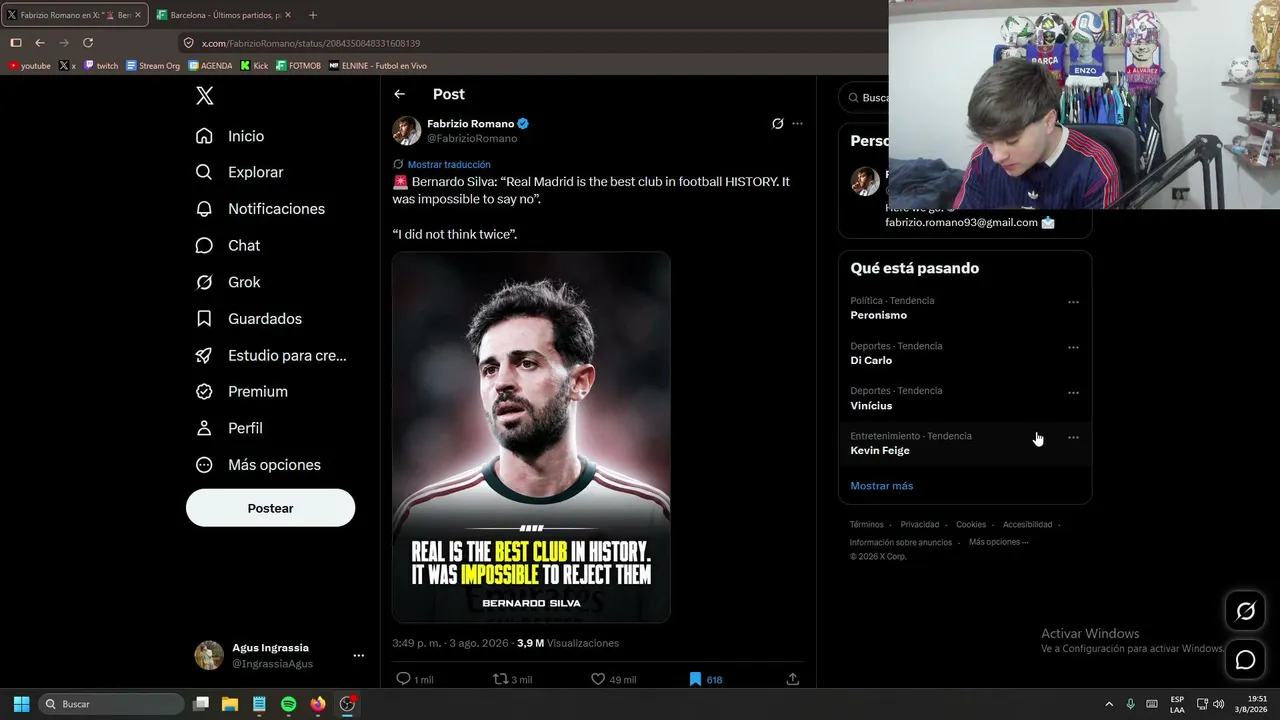The image size is (1280, 720).
Task: Open Información sobre anuncios link
Action: (x=901, y=542)
